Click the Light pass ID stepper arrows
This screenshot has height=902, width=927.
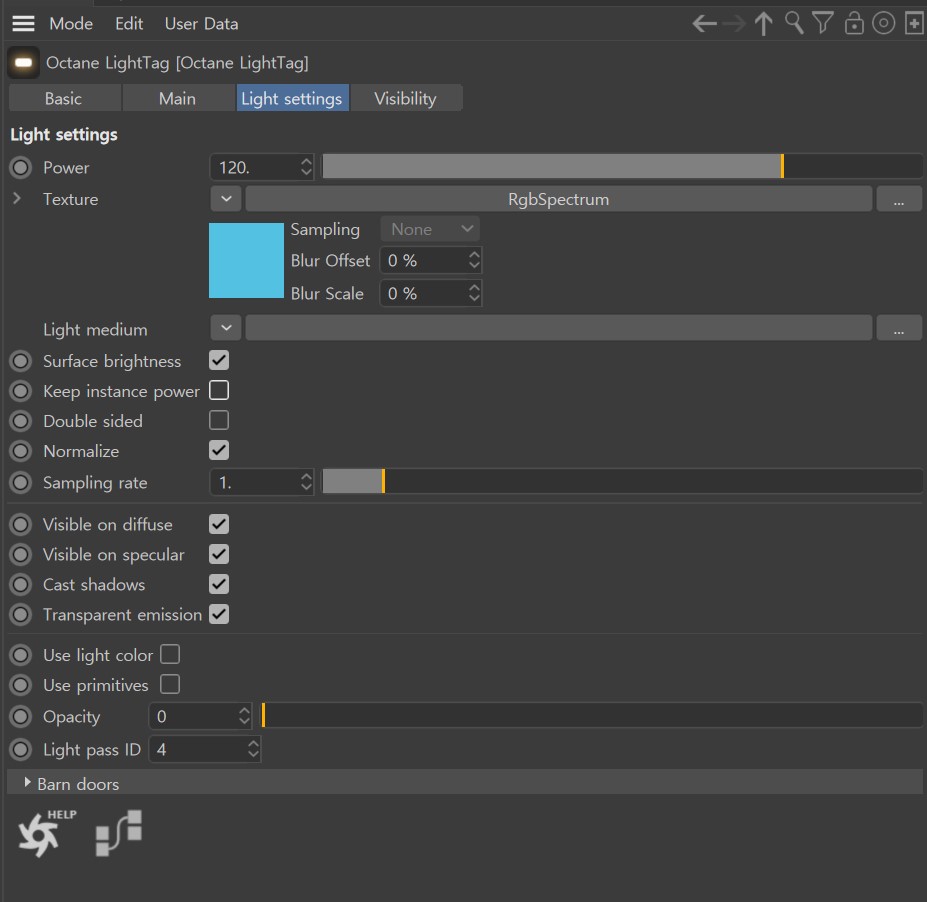[x=253, y=749]
